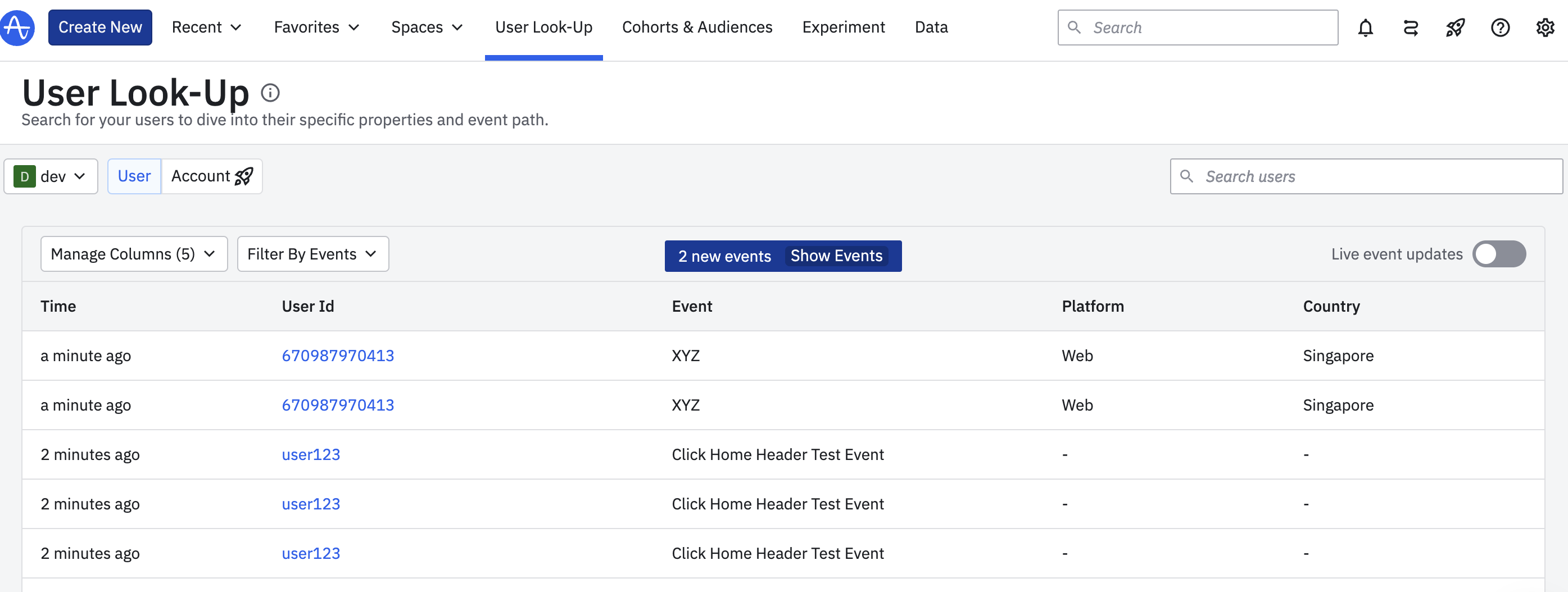Click Show Events in new events banner
1568x592 pixels.
[x=836, y=256]
